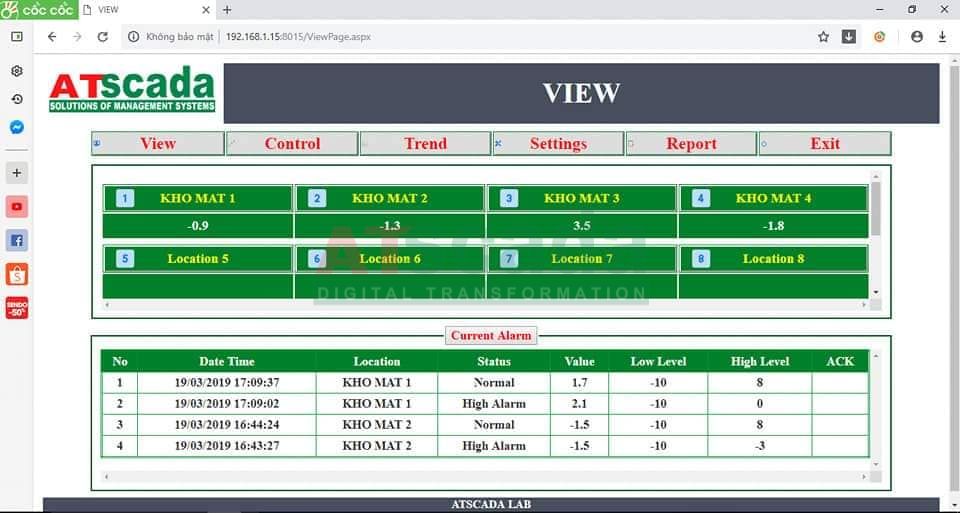Open the Control page
This screenshot has height=513, width=960.
(292, 144)
